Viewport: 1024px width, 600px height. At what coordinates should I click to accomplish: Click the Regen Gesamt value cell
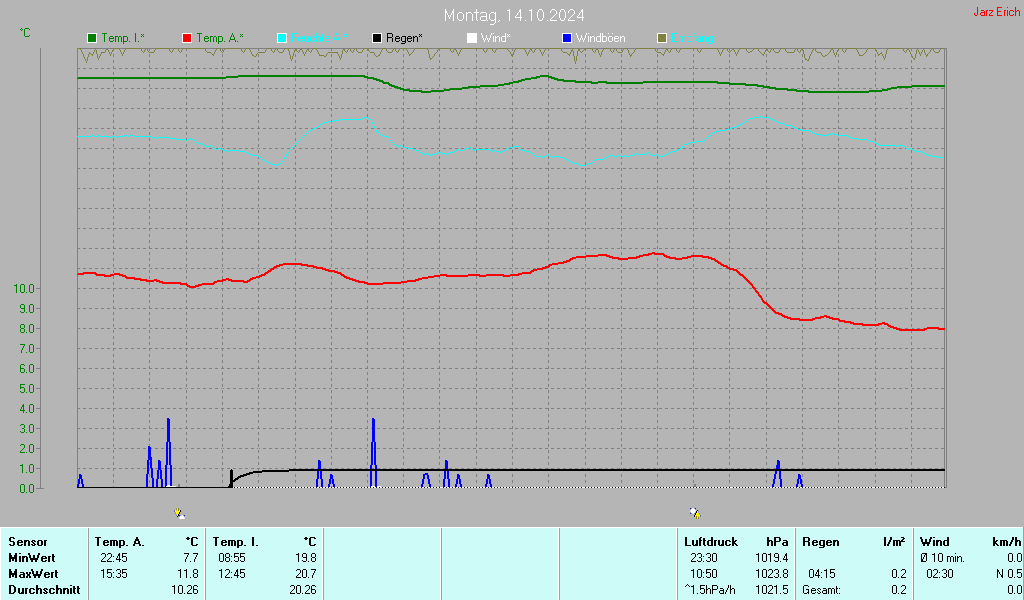(898, 590)
